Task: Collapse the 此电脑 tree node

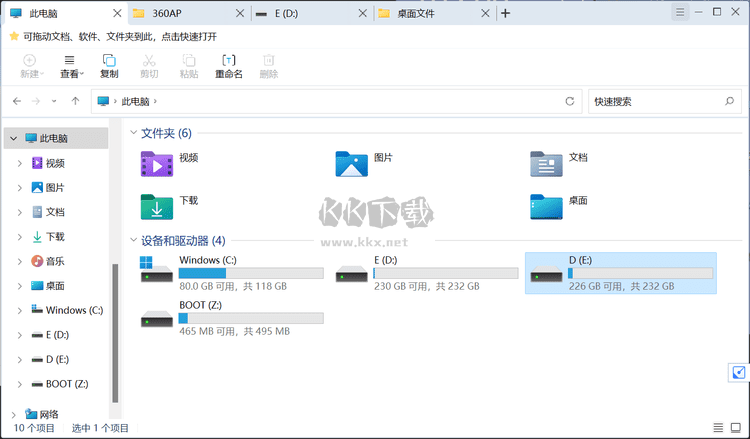Action: pos(13,139)
